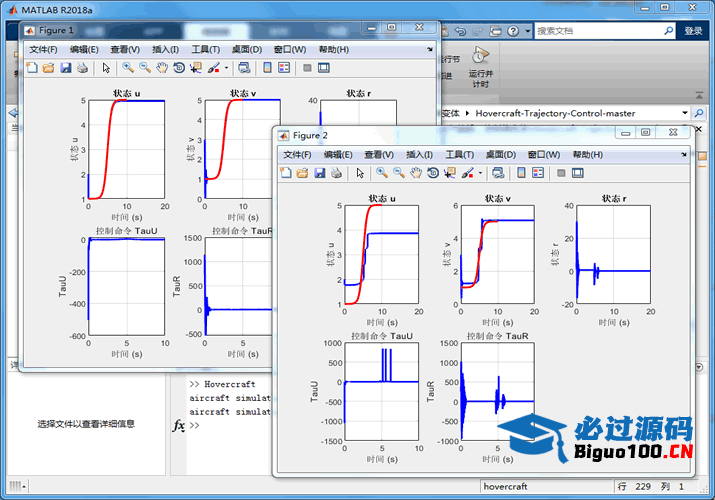The width and height of the screenshot is (715, 500).
Task: Show Plot Tools and dock icon in Figure 2
Action: 578,173
